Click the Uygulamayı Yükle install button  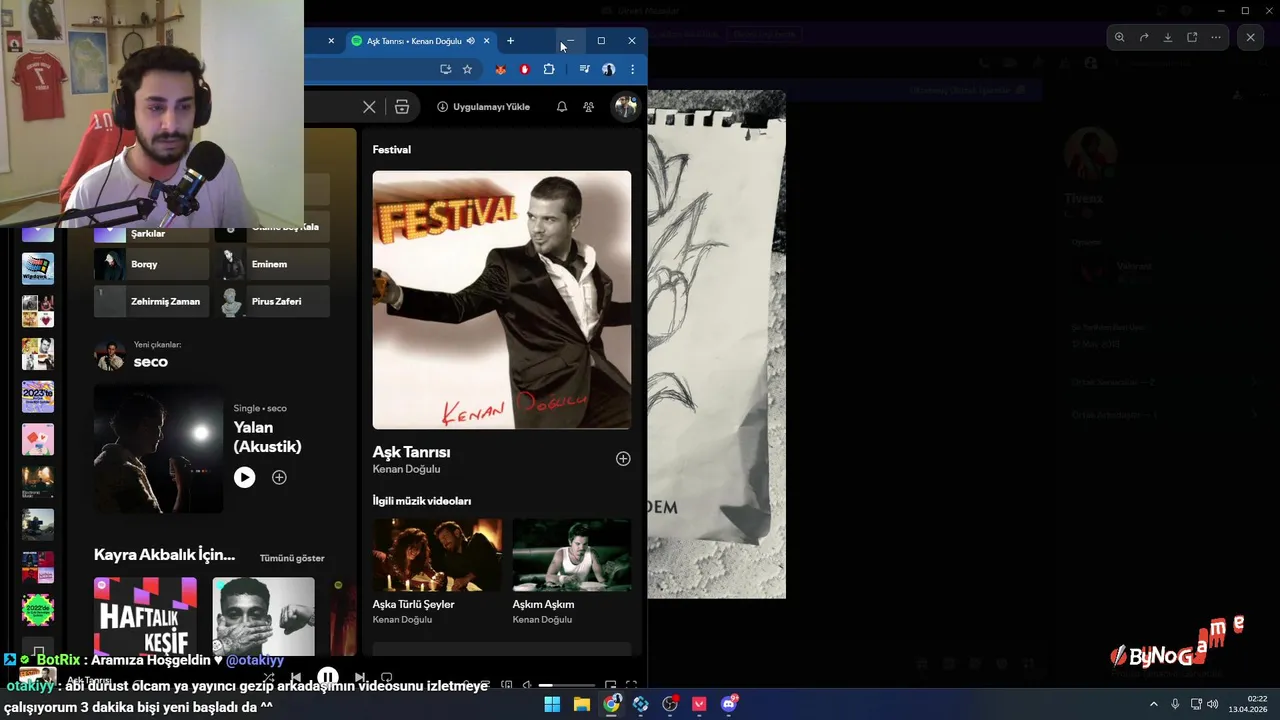483,107
